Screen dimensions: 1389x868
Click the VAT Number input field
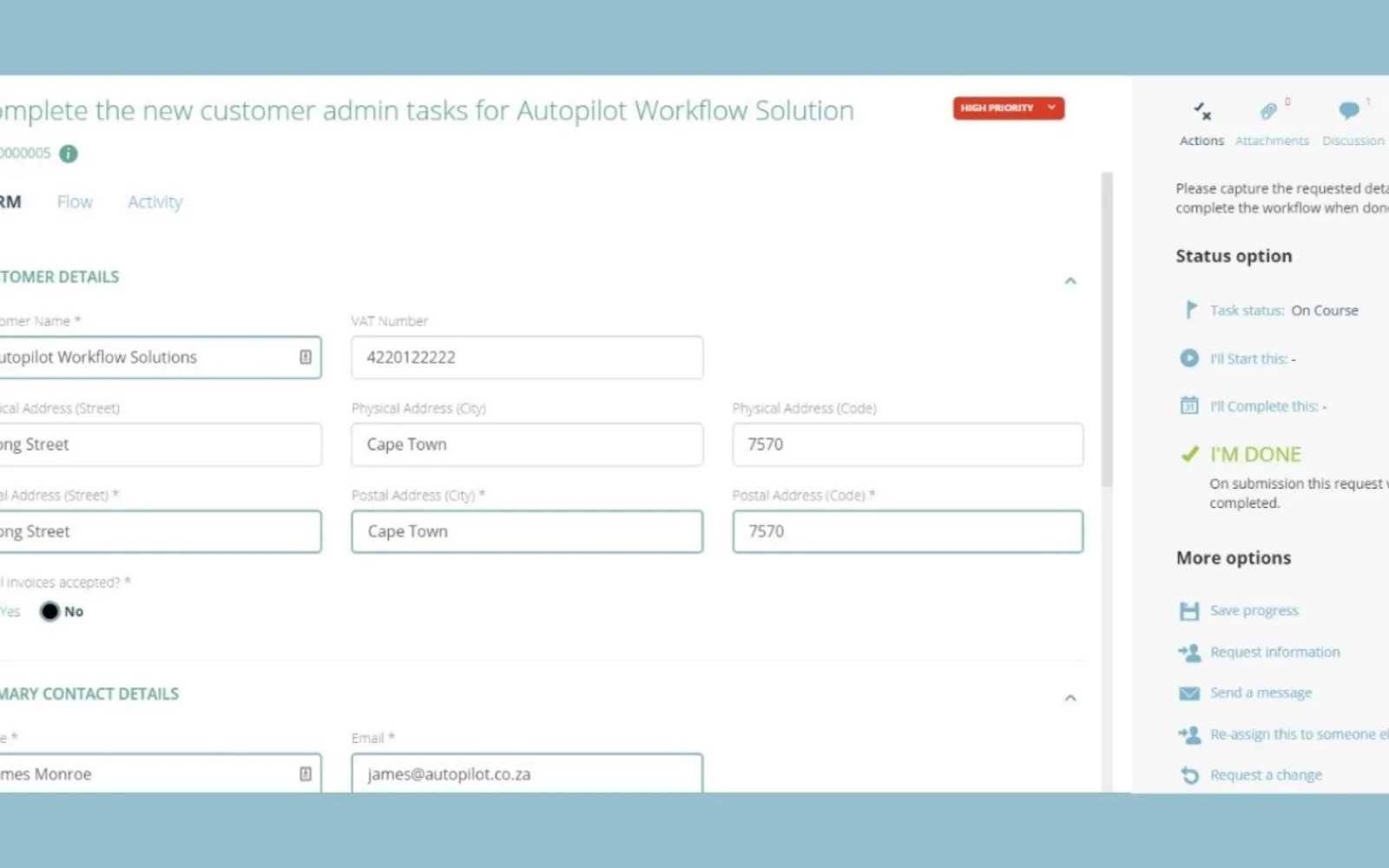click(527, 358)
